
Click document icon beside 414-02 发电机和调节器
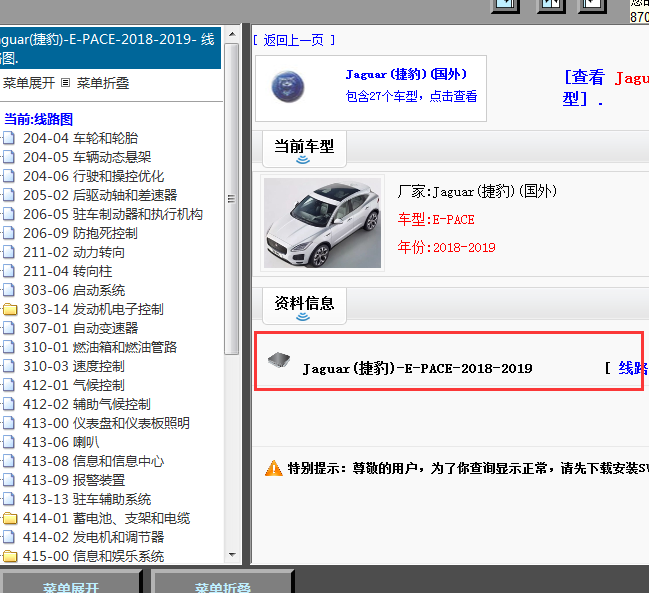click(9, 537)
